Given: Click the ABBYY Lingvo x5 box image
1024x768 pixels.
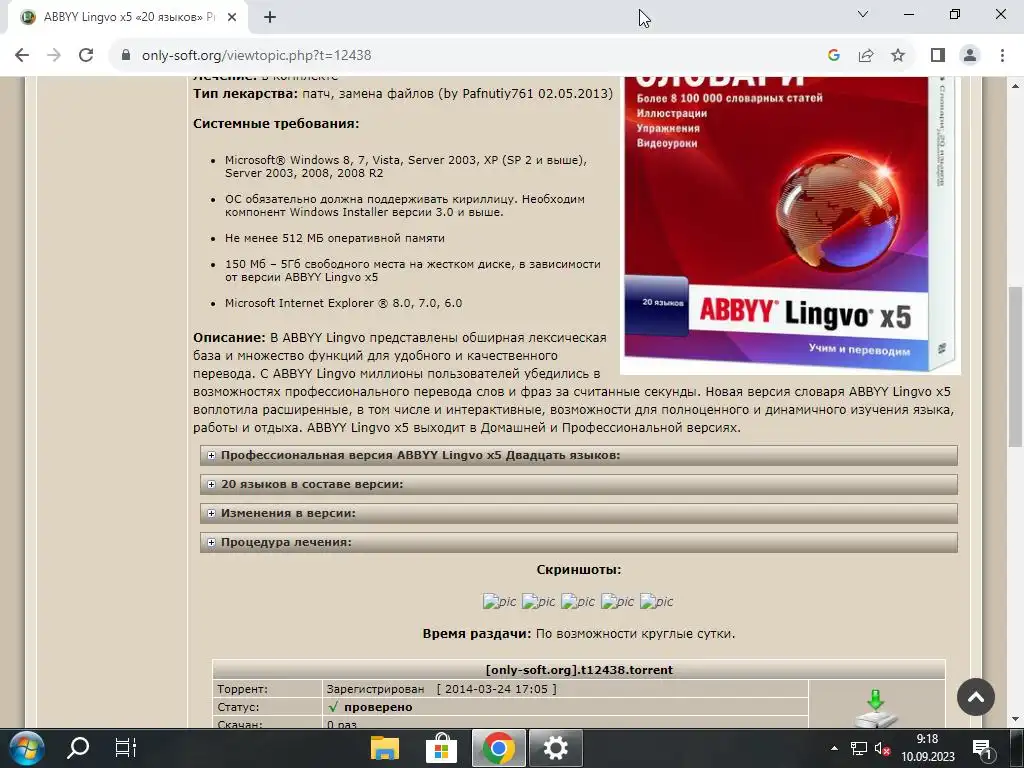Looking at the screenshot, I should (790, 225).
